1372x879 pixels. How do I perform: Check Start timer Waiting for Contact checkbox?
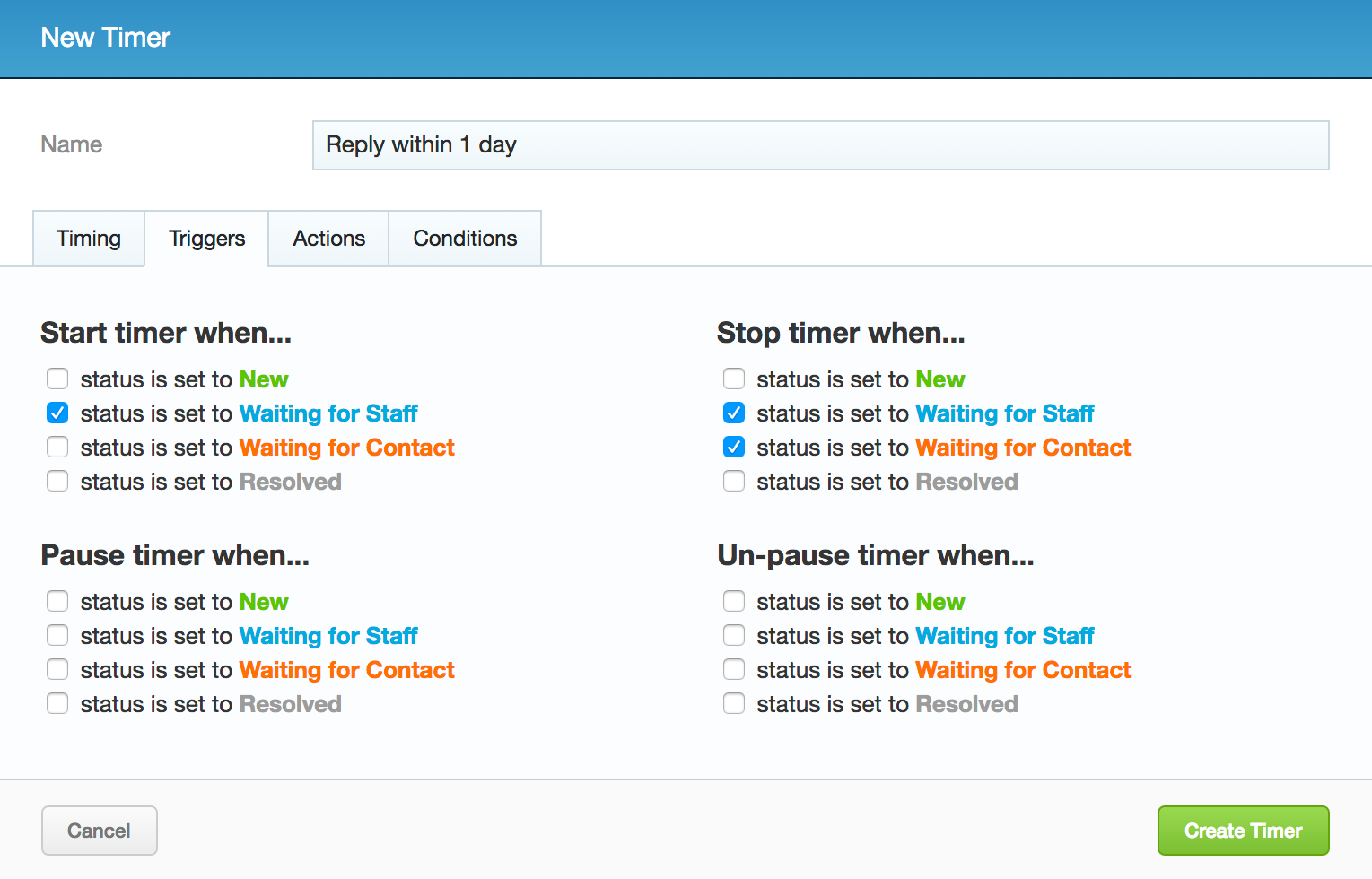(x=57, y=447)
